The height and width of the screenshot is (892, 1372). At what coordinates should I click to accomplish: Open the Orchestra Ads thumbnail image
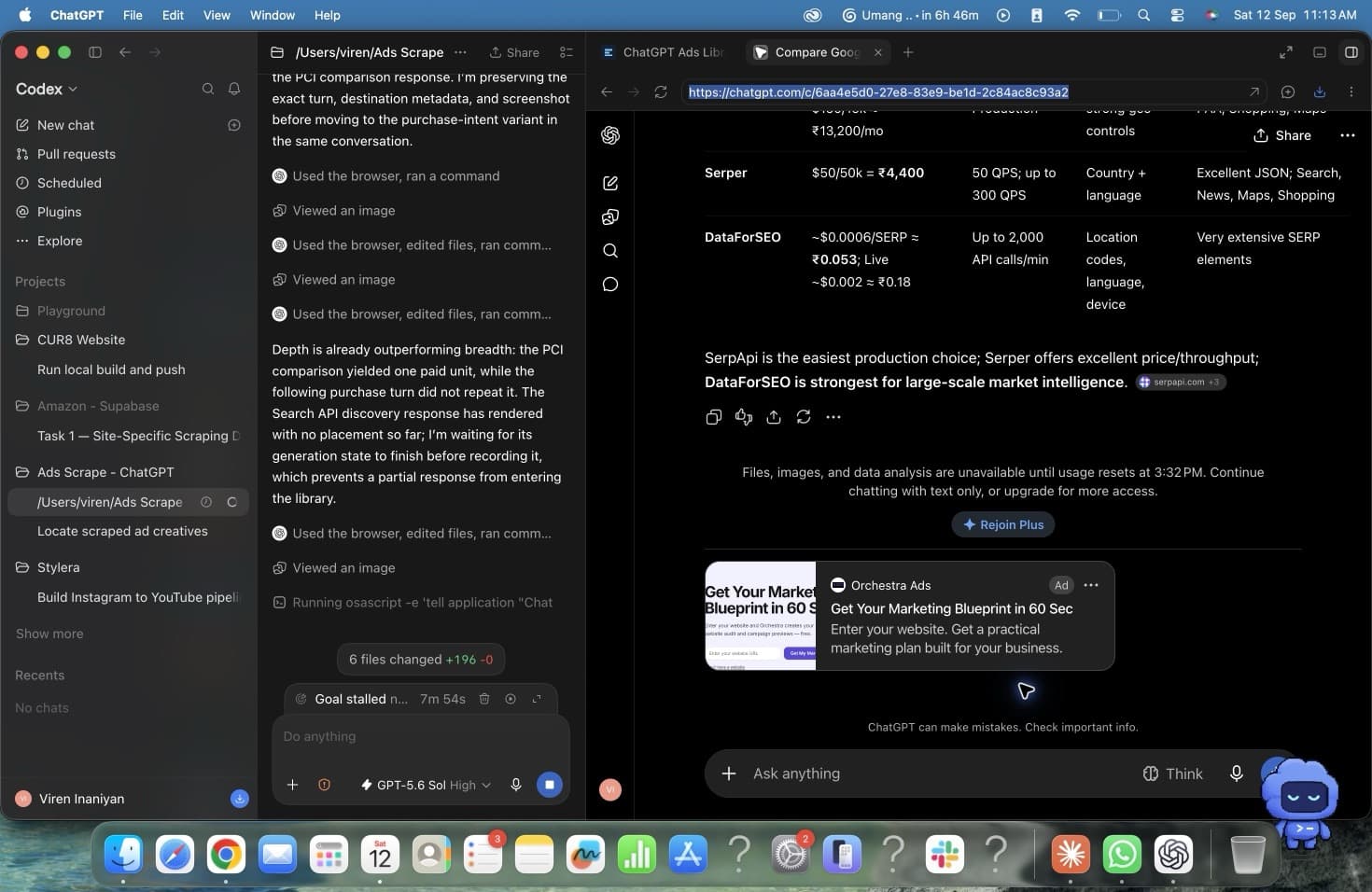click(761, 616)
